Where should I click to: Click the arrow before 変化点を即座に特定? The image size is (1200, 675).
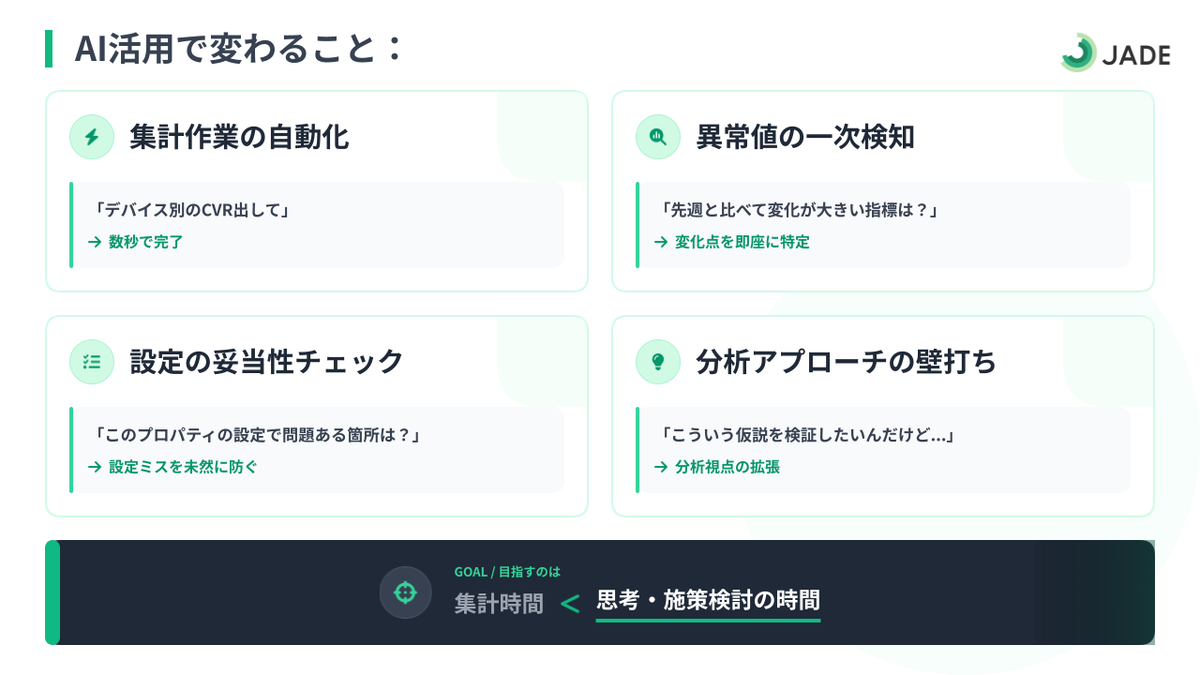(661, 242)
